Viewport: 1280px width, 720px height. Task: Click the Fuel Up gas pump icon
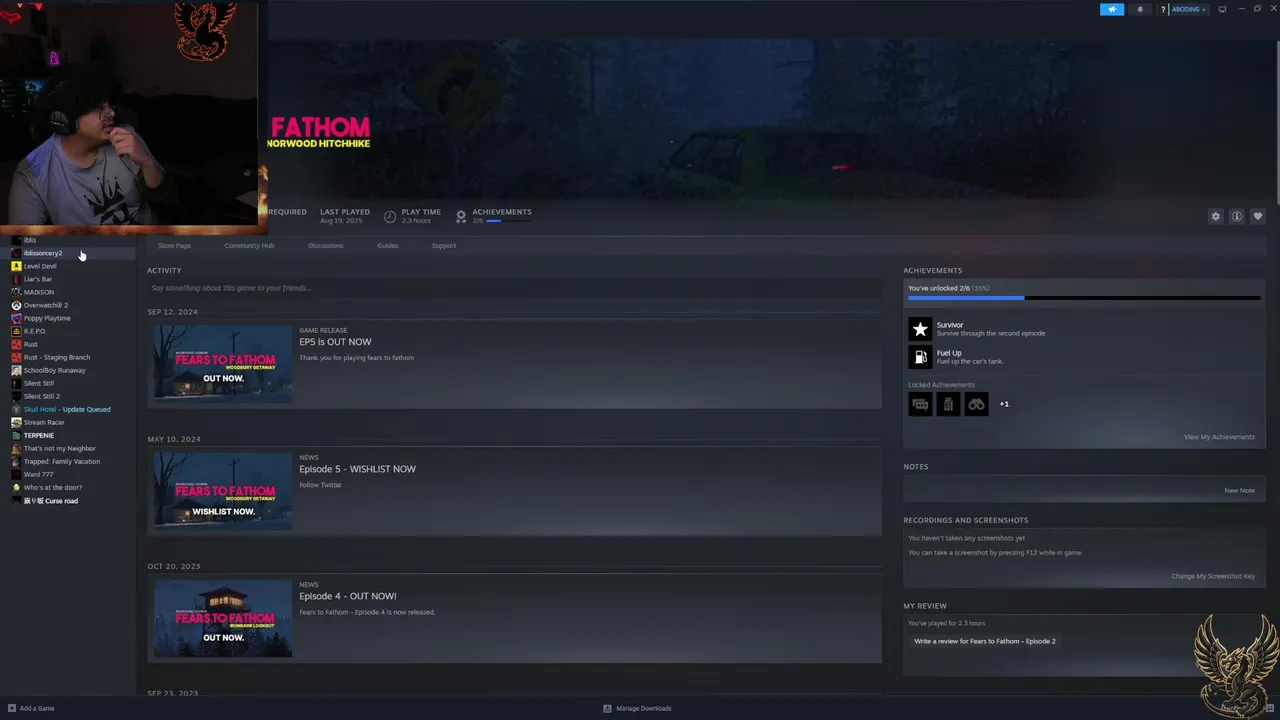920,357
